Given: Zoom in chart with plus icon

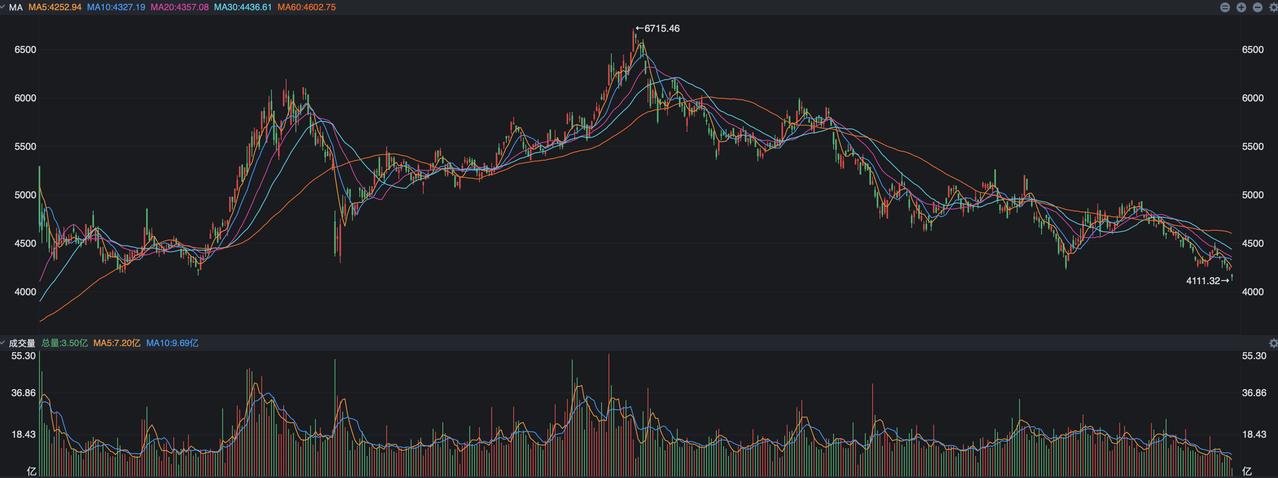Looking at the screenshot, I should tap(1241, 7).
